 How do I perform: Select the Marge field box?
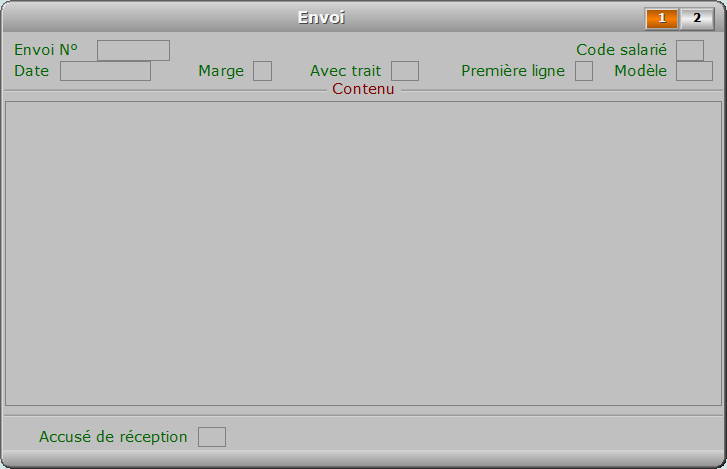[262, 71]
